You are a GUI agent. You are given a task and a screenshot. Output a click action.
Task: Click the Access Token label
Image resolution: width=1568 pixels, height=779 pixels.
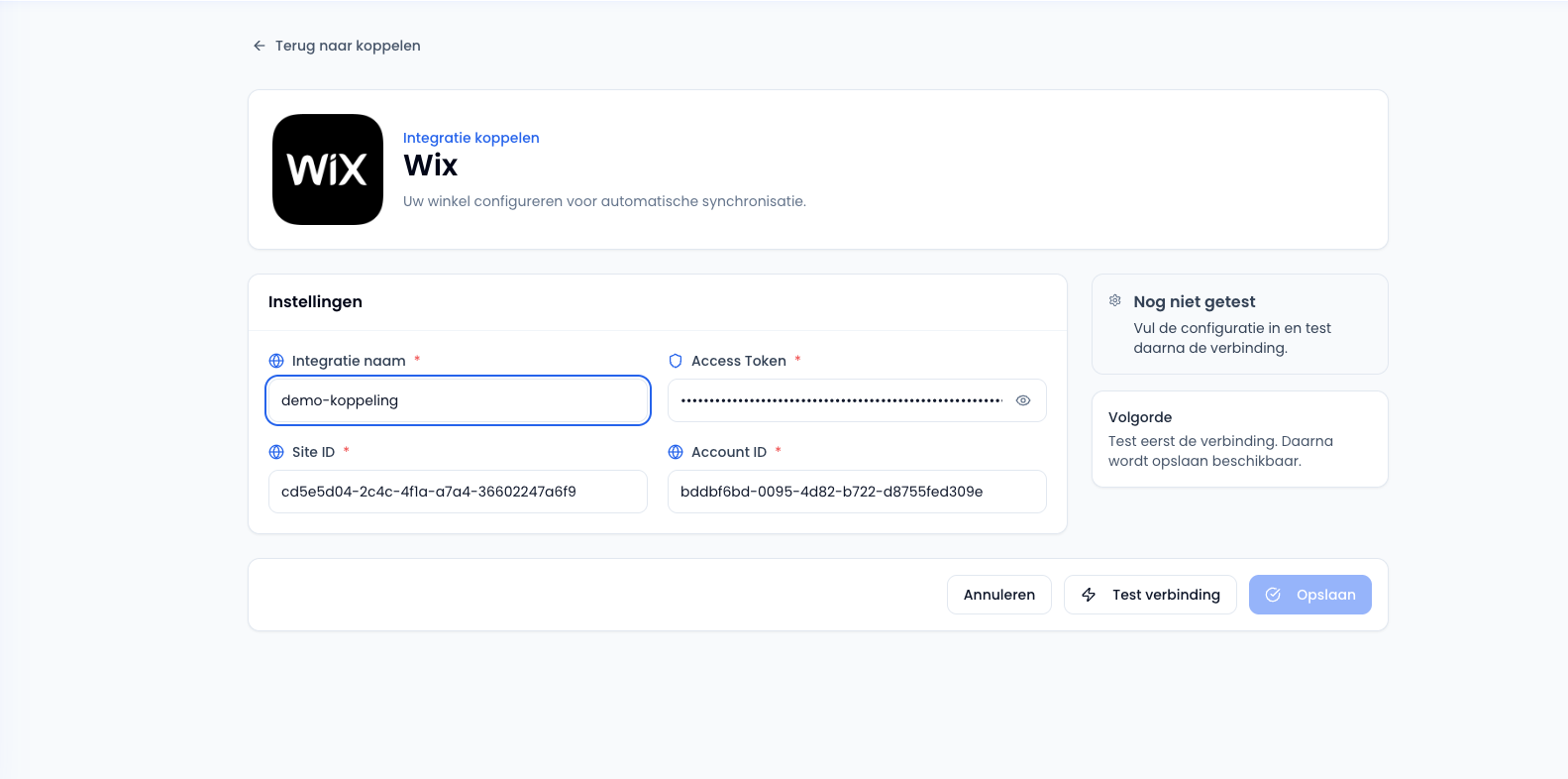point(739,361)
